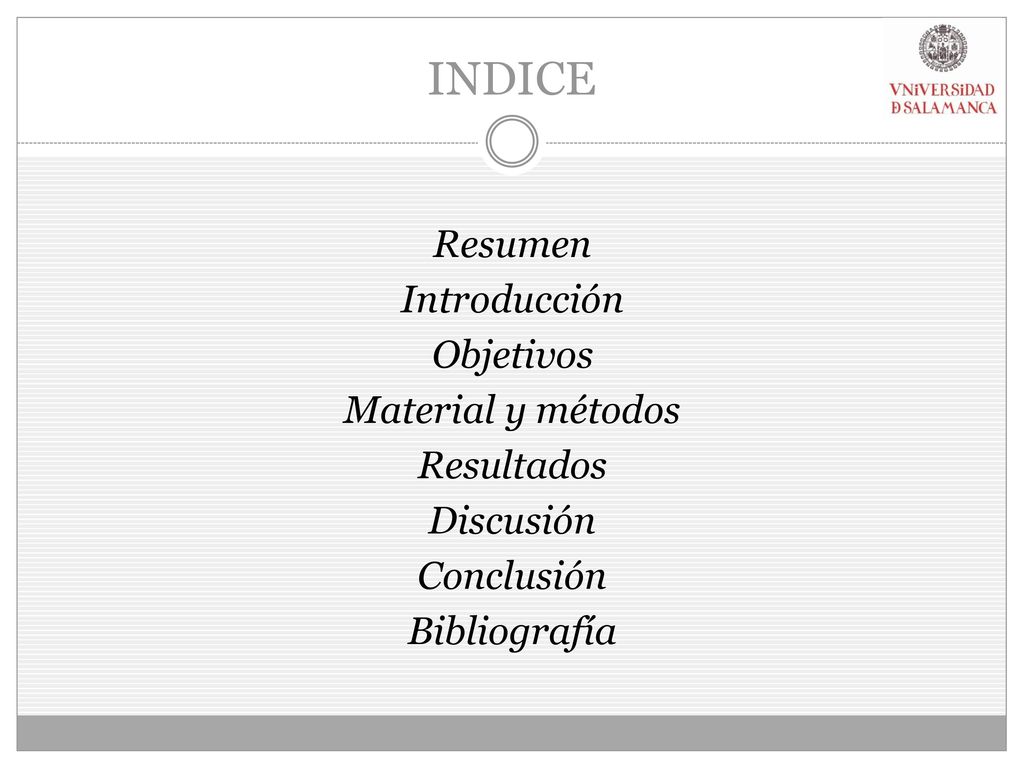Image resolution: width=1024 pixels, height=768 pixels.
Task: Click the Introducción index entry
Action: (512, 300)
